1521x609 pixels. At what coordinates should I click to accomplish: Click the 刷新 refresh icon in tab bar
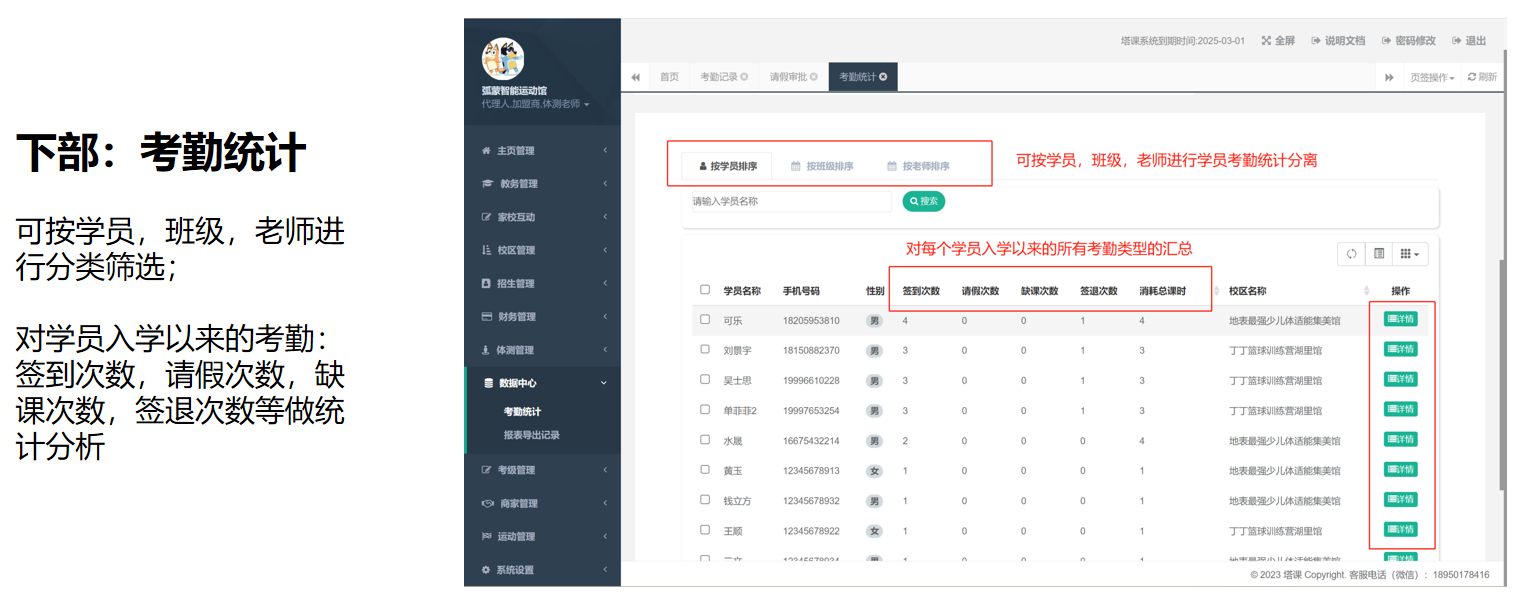point(1481,77)
